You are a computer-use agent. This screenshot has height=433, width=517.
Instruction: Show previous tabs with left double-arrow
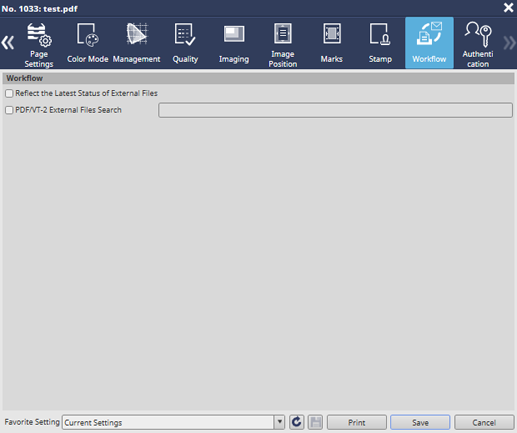[x=8, y=43]
